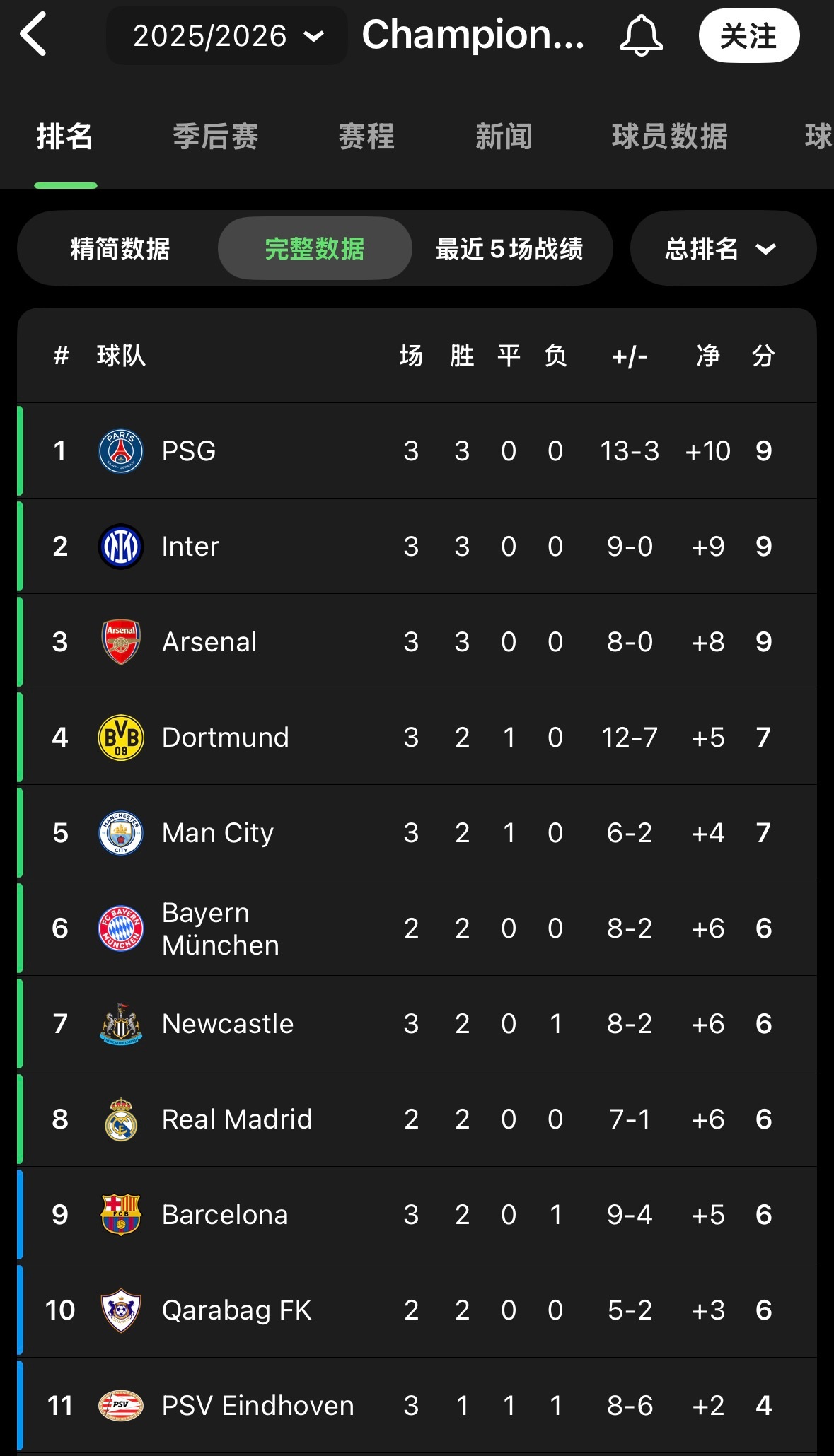Tap the Bayern München crest
This screenshot has width=834, height=1456.
(121, 928)
